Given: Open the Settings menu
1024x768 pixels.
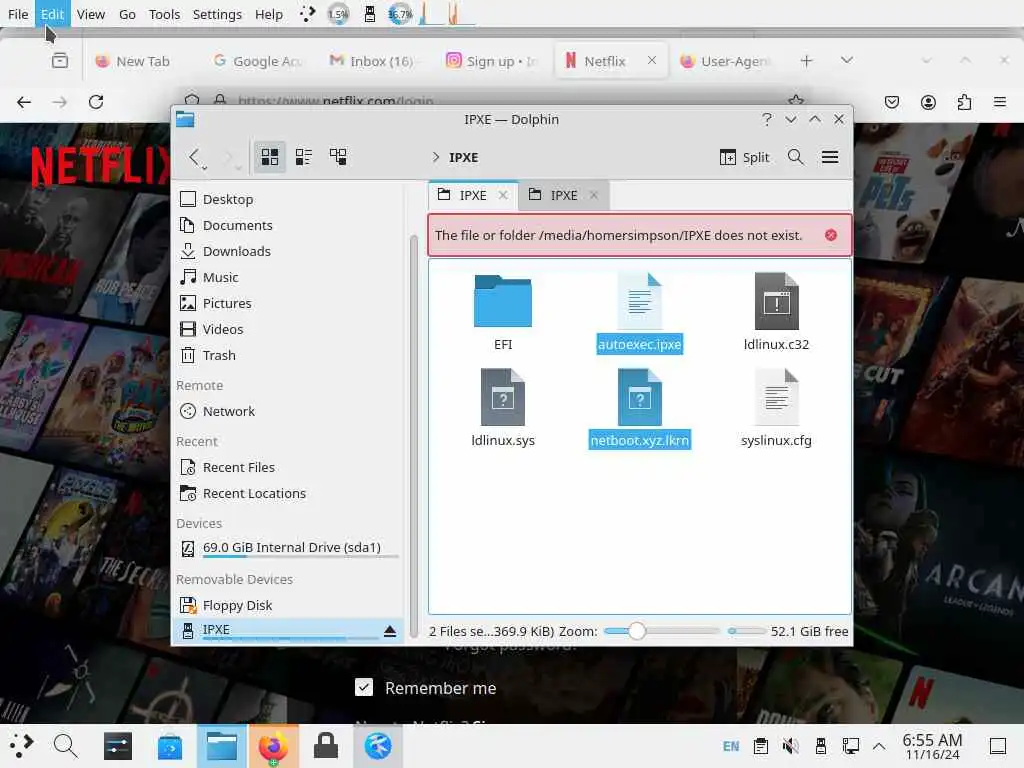Looking at the screenshot, I should tap(217, 14).
